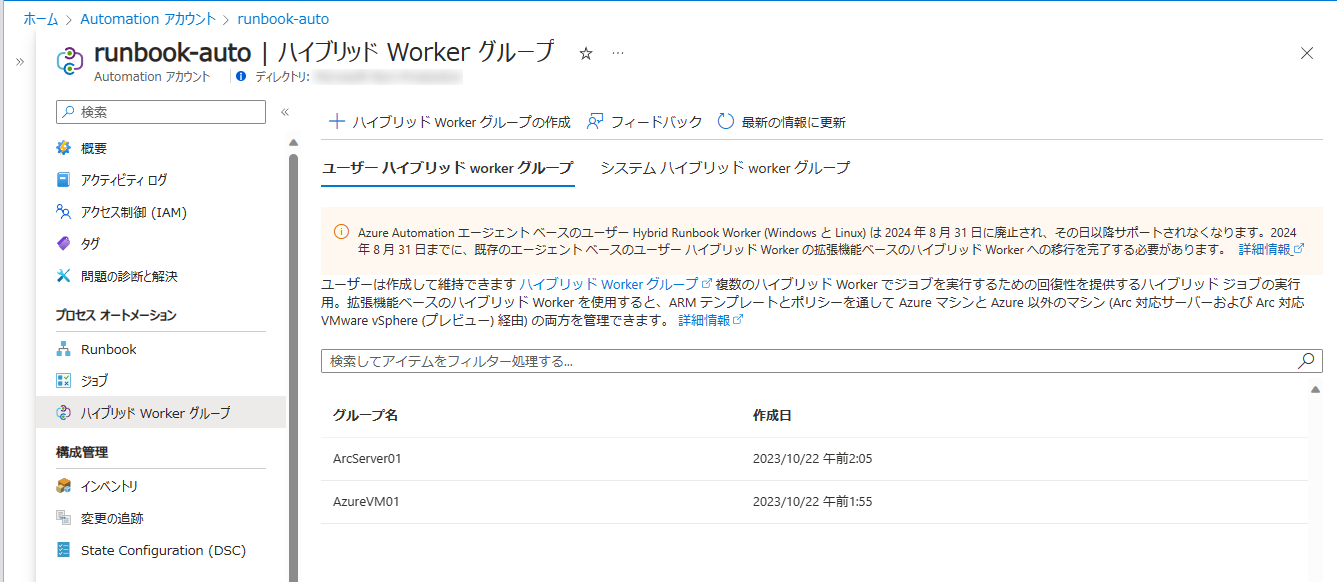Viewport: 1337px width, 582px height.
Task: Click the Runbook hierarchy icon
Action: point(64,349)
